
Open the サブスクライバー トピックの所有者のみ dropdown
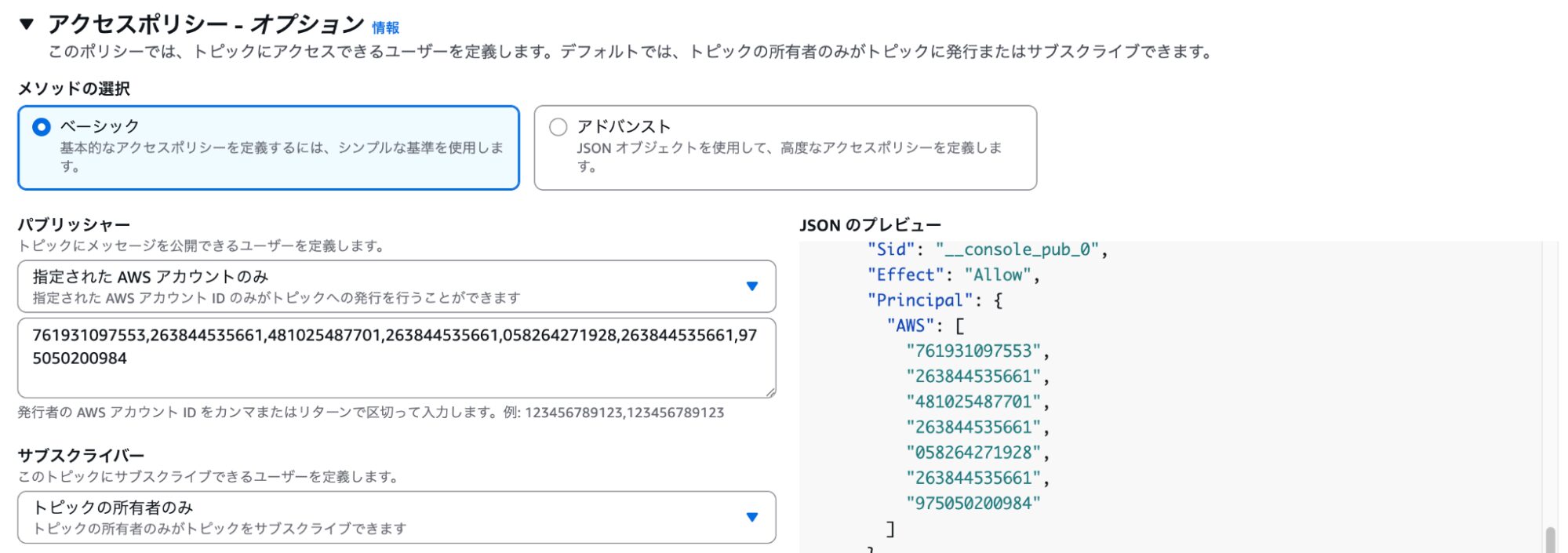(384, 517)
